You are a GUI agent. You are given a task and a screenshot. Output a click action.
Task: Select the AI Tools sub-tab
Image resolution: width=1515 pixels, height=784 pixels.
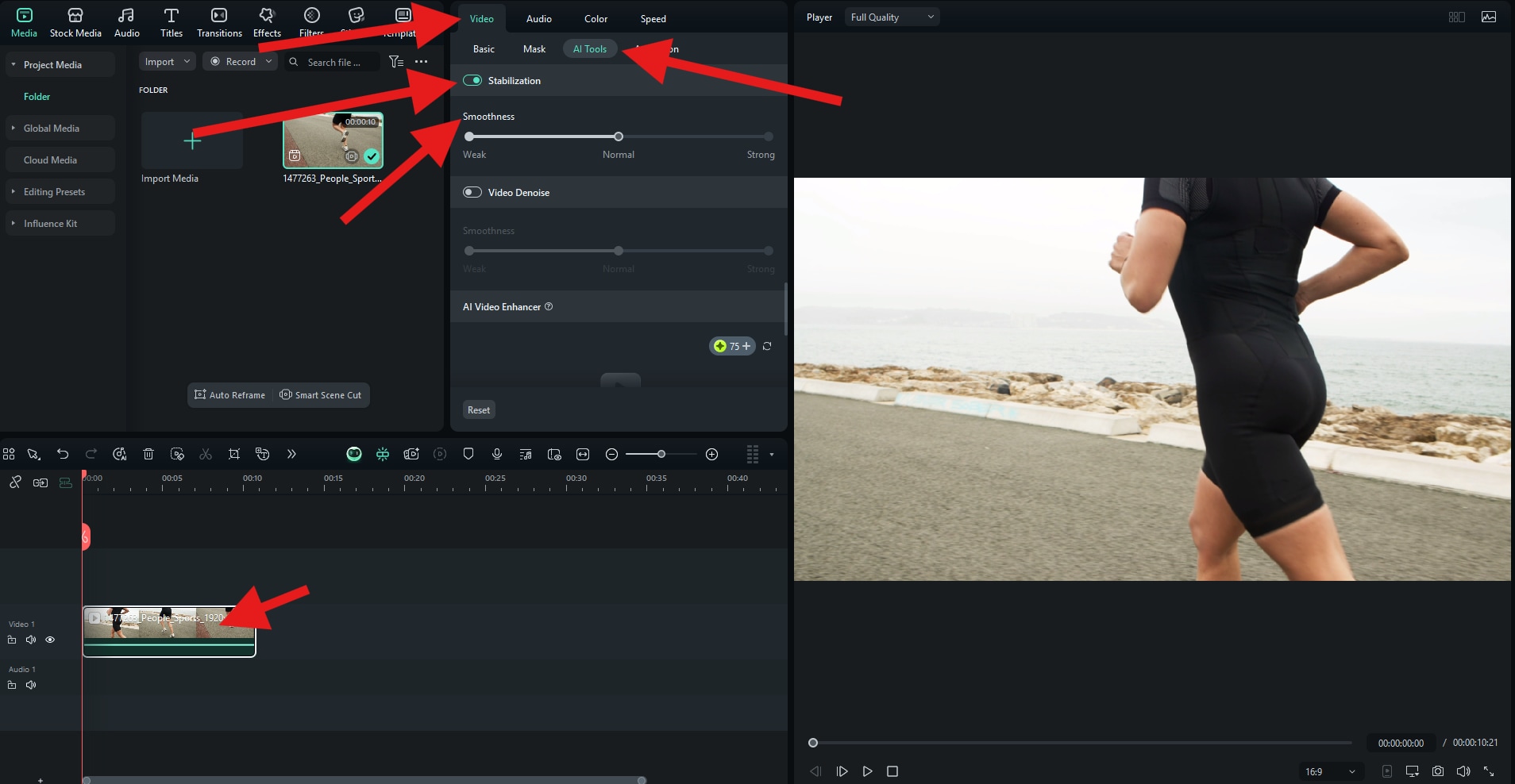pos(590,48)
